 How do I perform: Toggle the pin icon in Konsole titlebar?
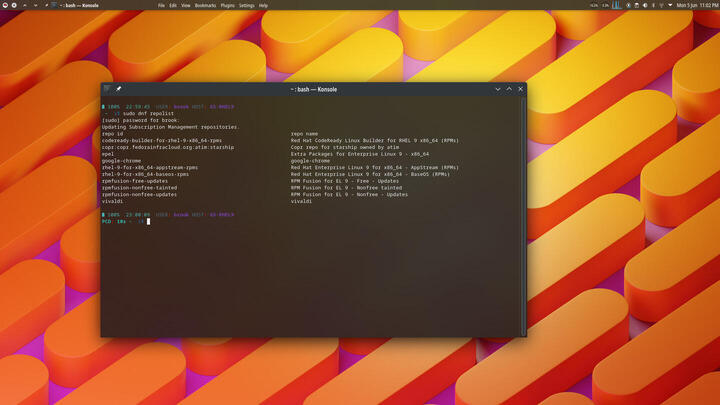coord(118,89)
